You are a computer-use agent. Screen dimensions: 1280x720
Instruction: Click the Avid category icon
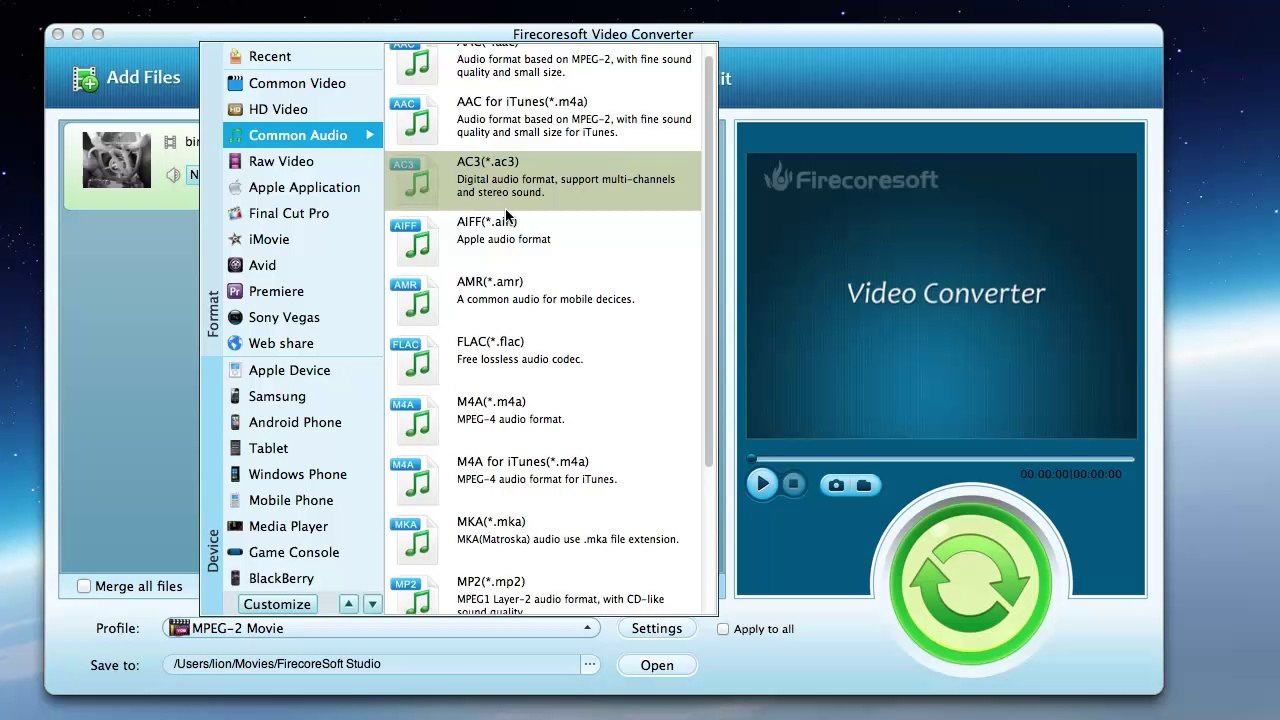click(235, 265)
